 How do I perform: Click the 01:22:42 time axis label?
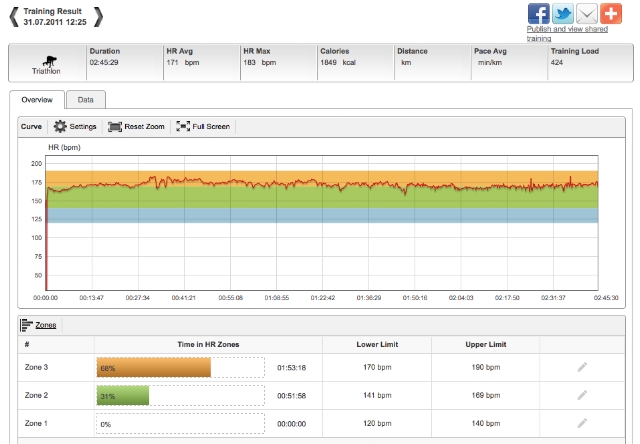coord(323,298)
